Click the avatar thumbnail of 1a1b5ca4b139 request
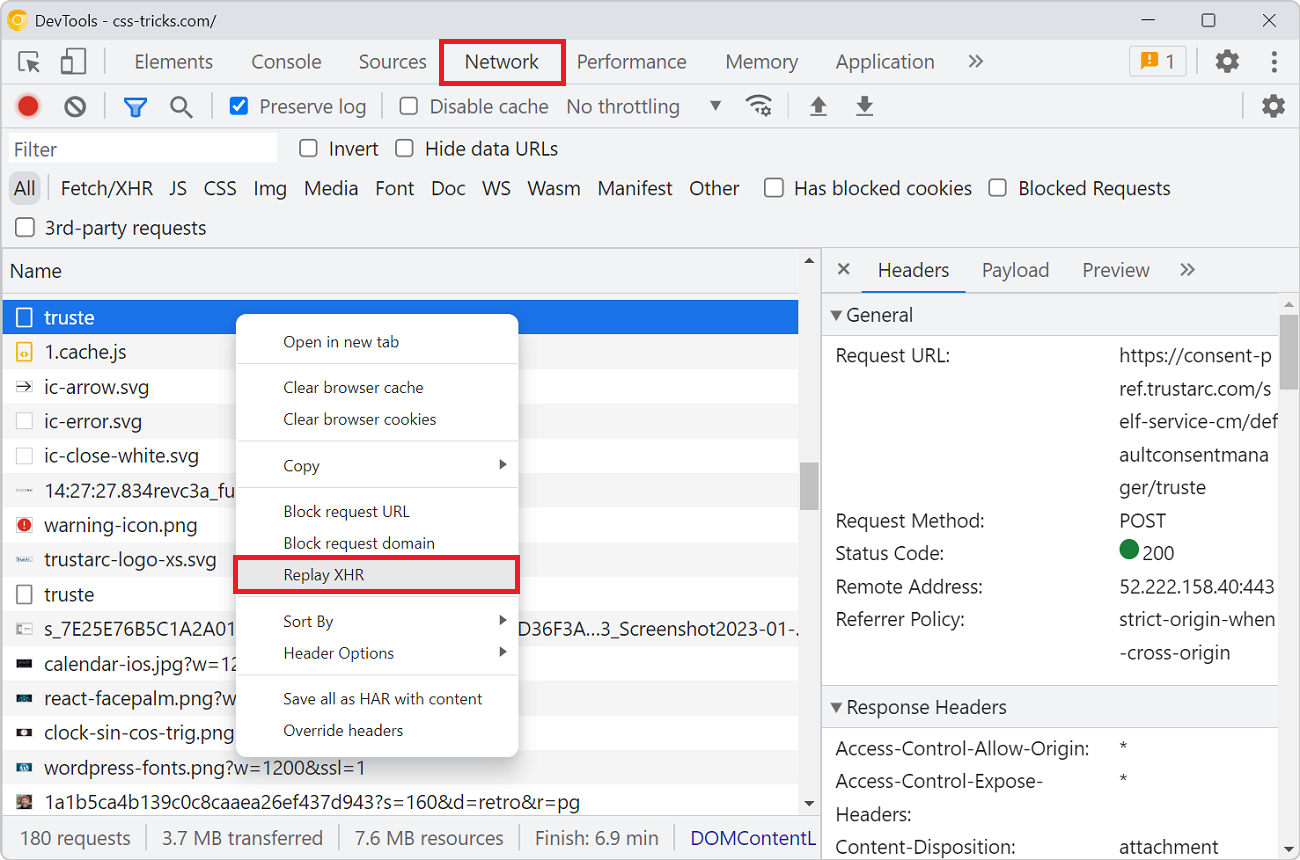The height and width of the screenshot is (860, 1300). click(x=24, y=802)
